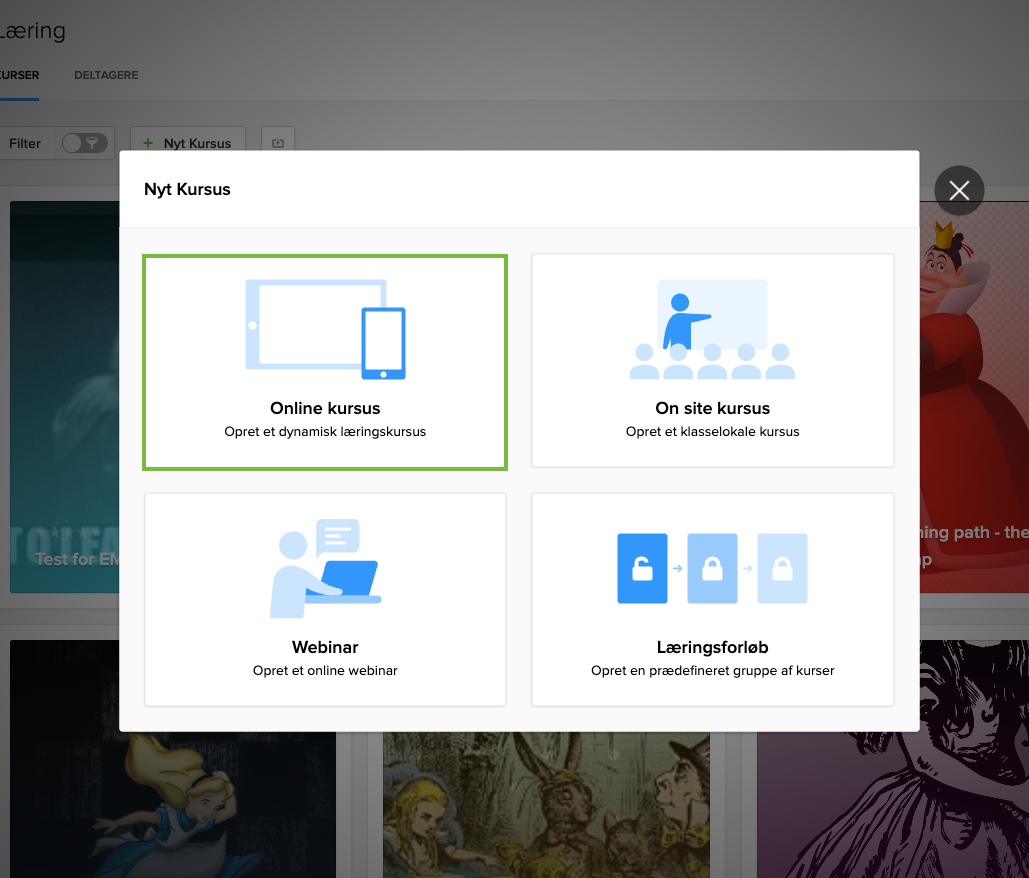Viewport: 1029px width, 878px height.
Task: Select the 'Webinar' heading text
Action: click(325, 647)
